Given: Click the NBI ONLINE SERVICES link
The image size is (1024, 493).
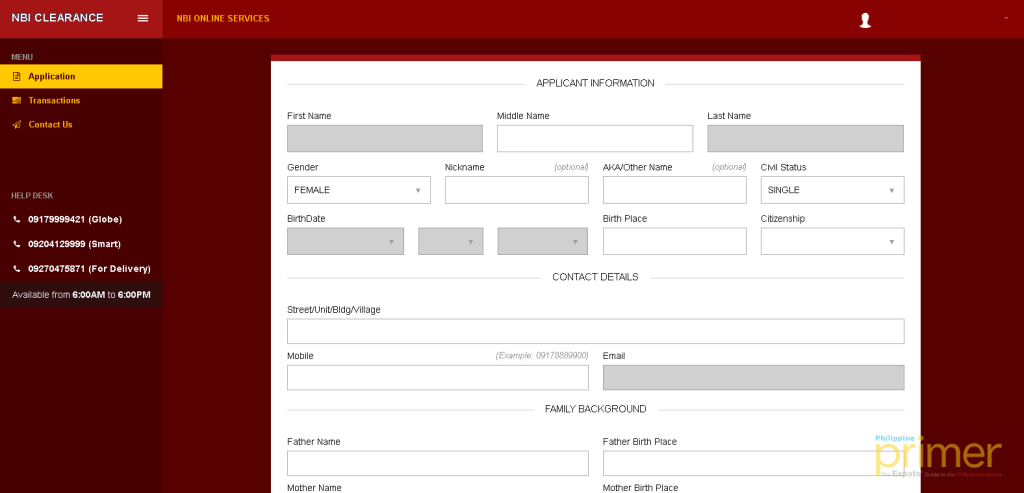Looking at the screenshot, I should click(x=223, y=18).
